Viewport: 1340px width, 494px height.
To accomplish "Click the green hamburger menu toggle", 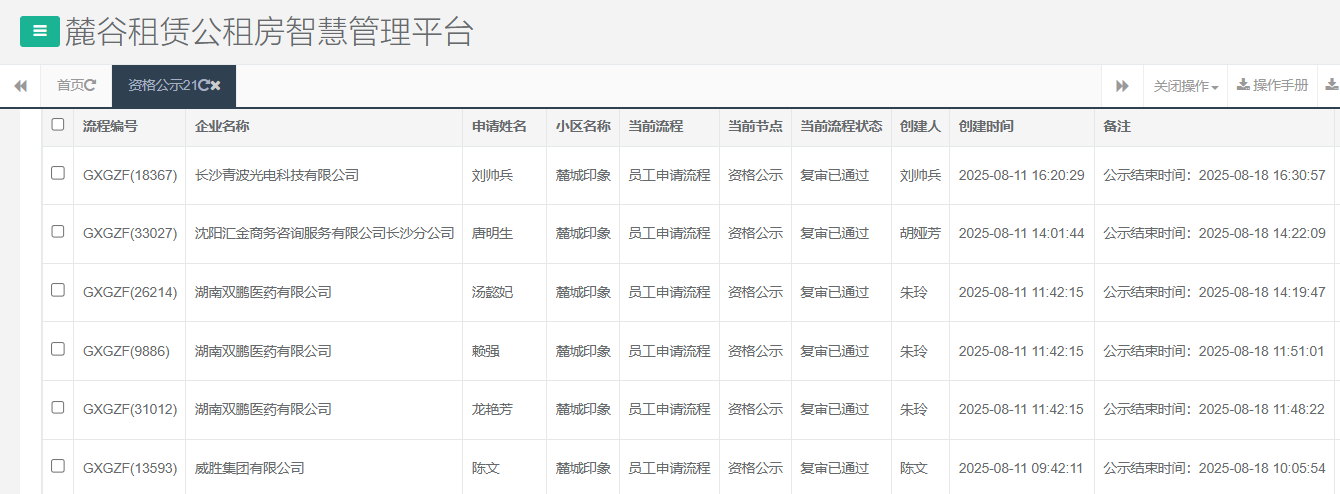I will (40, 32).
